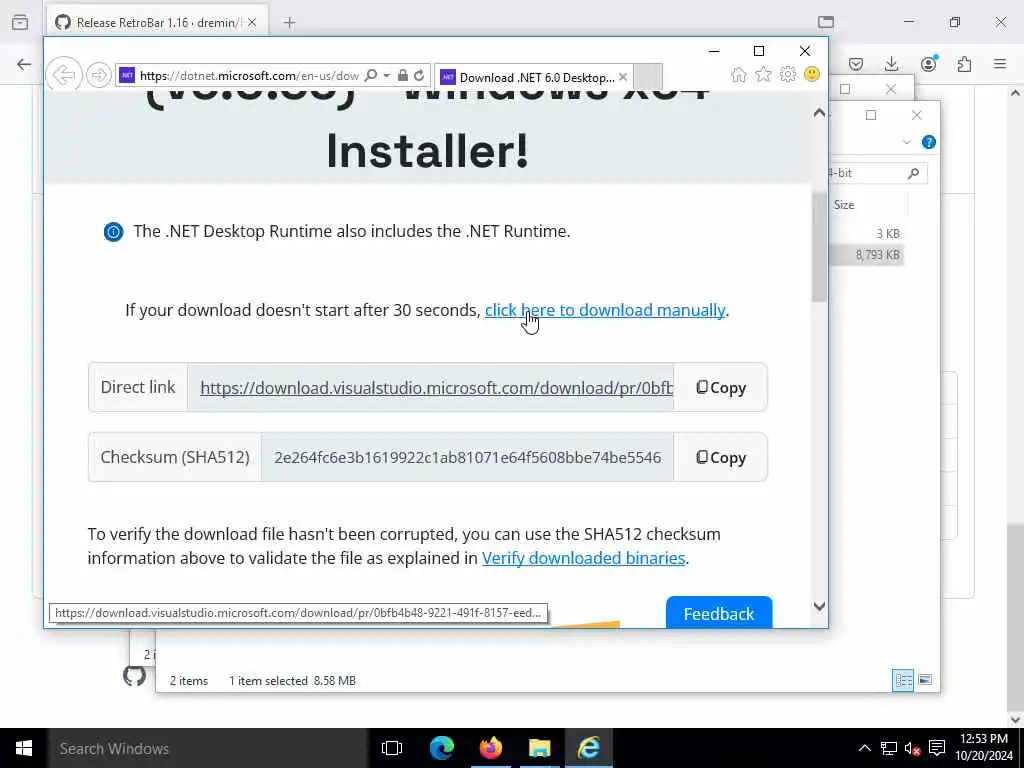Open the Firefox extensions puzzle icon
Screen dimensions: 1024x768
tap(964, 64)
